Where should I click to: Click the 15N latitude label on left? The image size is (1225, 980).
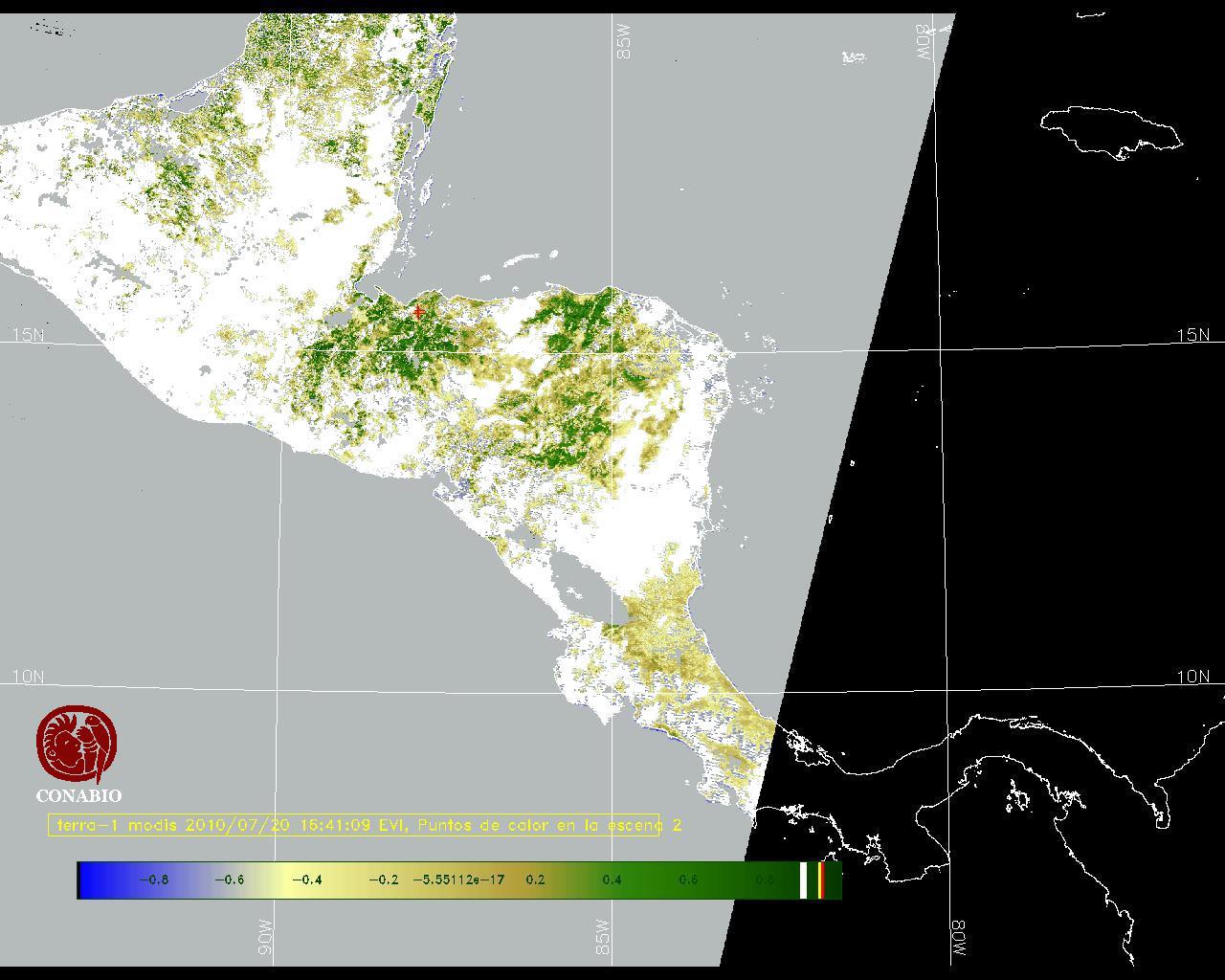click(x=28, y=335)
